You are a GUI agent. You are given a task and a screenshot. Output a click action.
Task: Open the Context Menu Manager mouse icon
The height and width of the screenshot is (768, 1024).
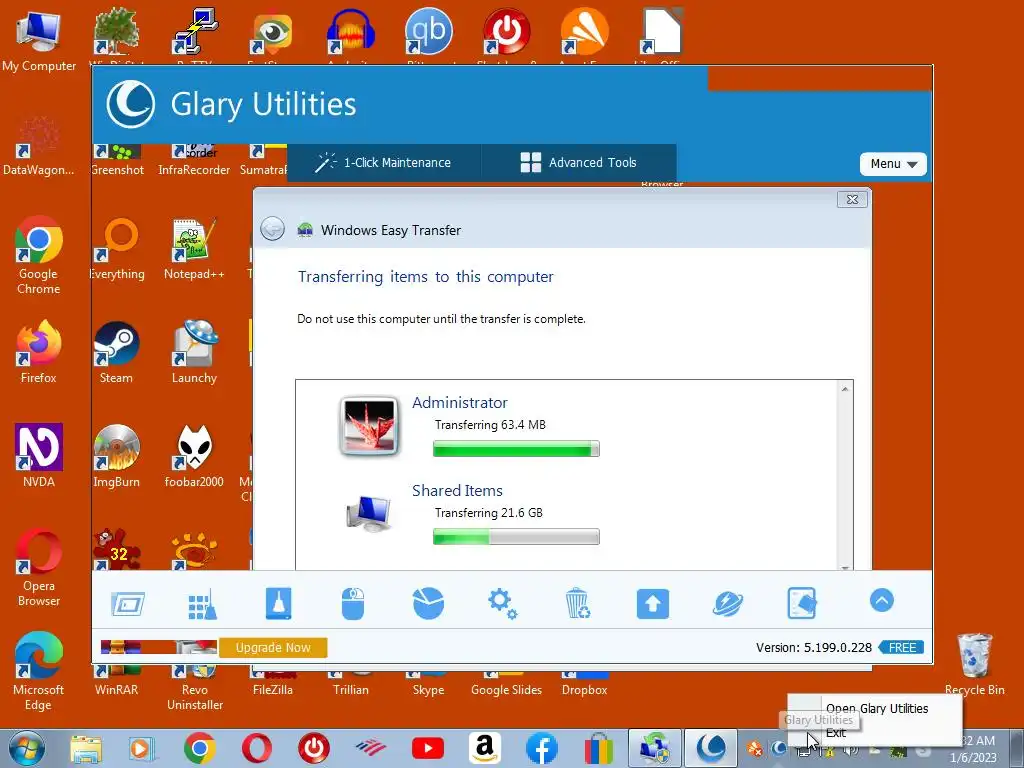click(353, 603)
